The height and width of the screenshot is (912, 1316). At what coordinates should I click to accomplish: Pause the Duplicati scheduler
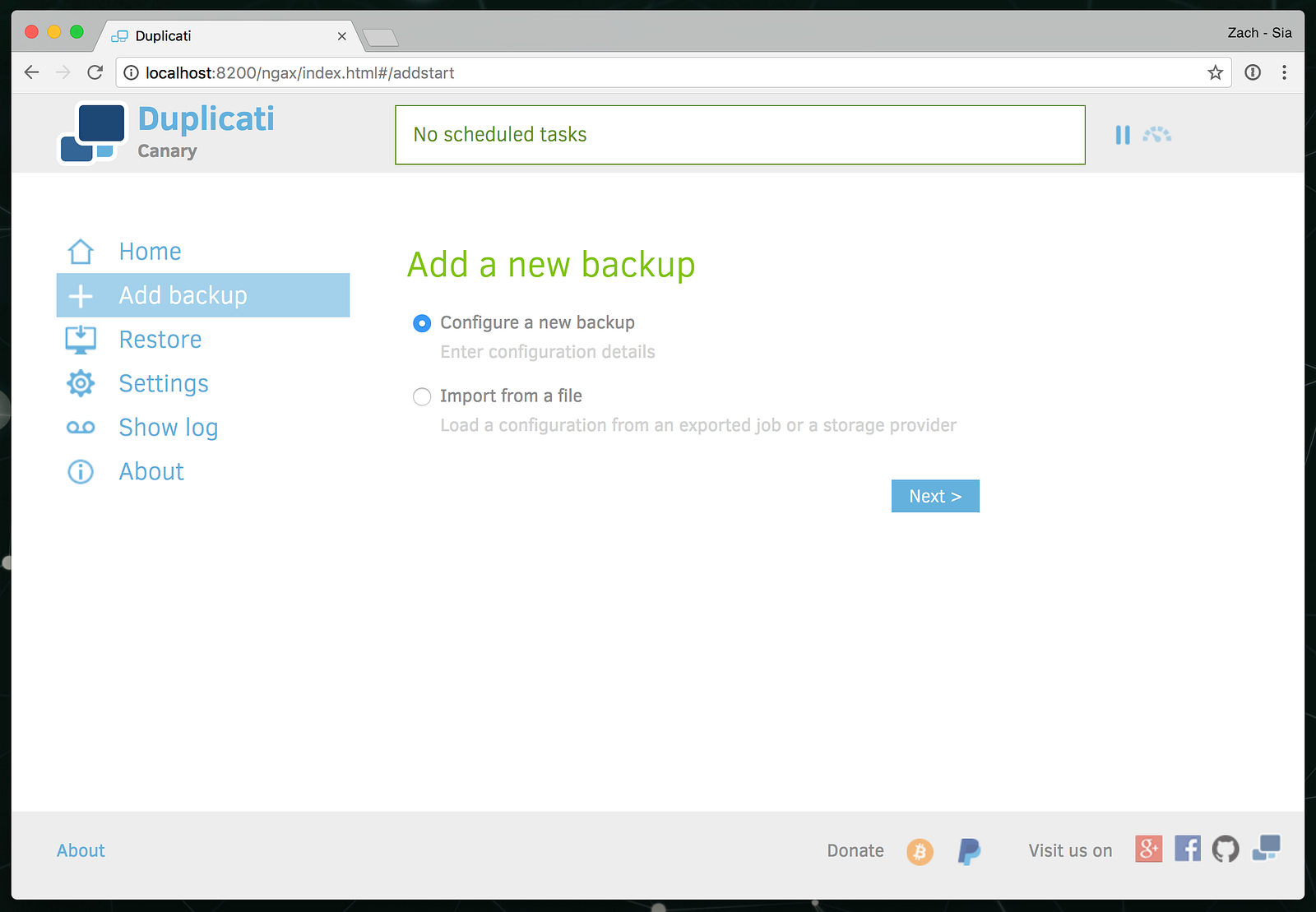point(1123,135)
